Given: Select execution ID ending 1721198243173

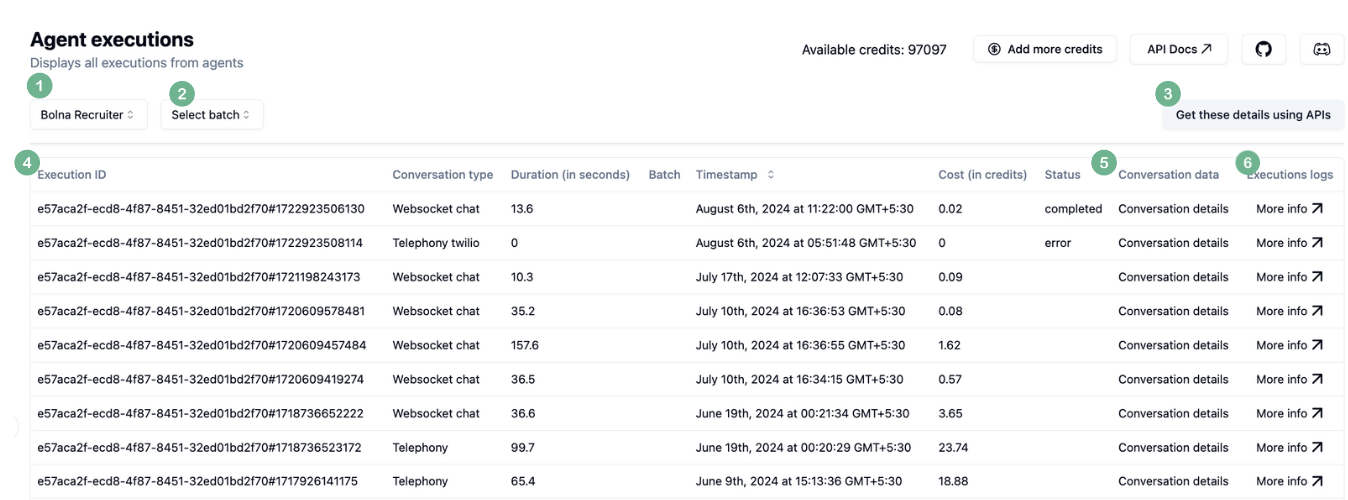Looking at the screenshot, I should [x=199, y=277].
